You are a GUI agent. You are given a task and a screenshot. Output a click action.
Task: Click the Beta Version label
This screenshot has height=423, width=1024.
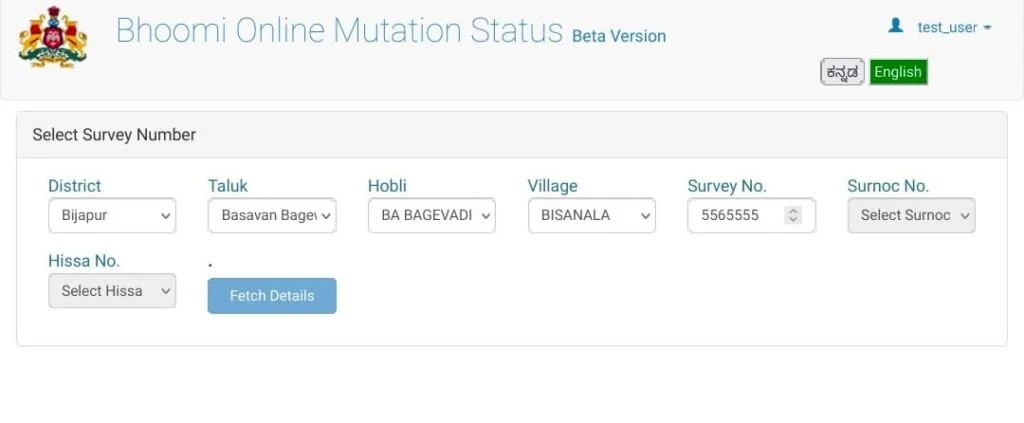coord(619,37)
